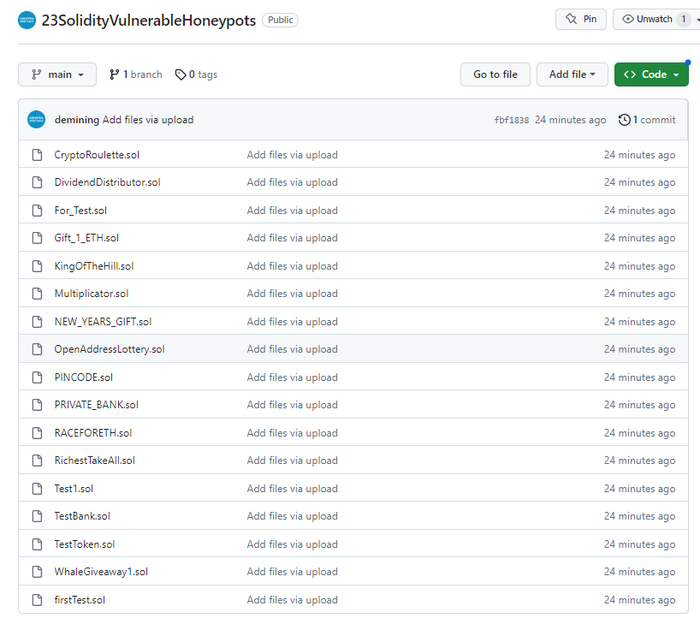Click the repository owner avatar beside the title
700x624 pixels.
coord(27,20)
